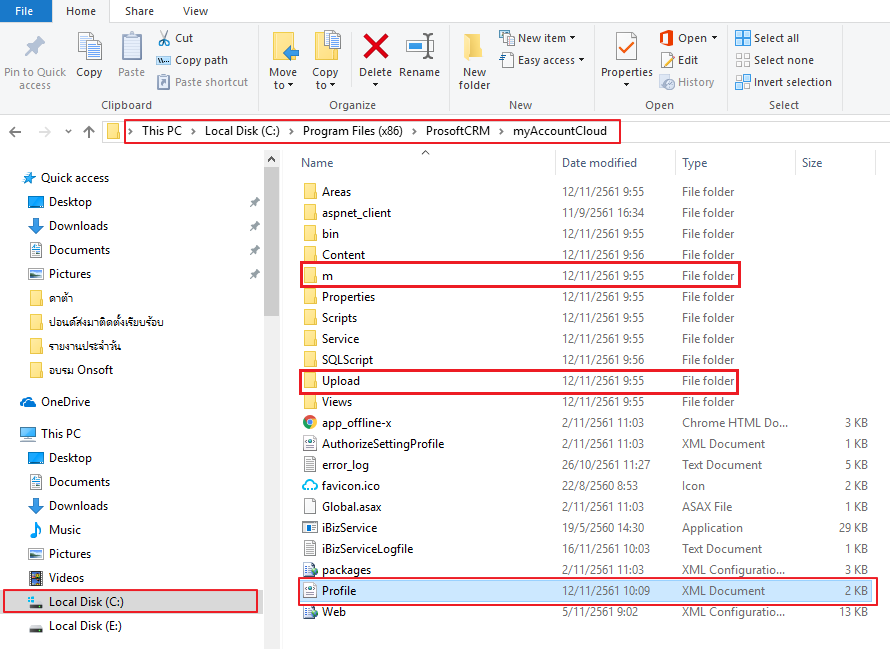890x649 pixels.
Task: Open the Easy access dropdown
Action: click(x=541, y=60)
